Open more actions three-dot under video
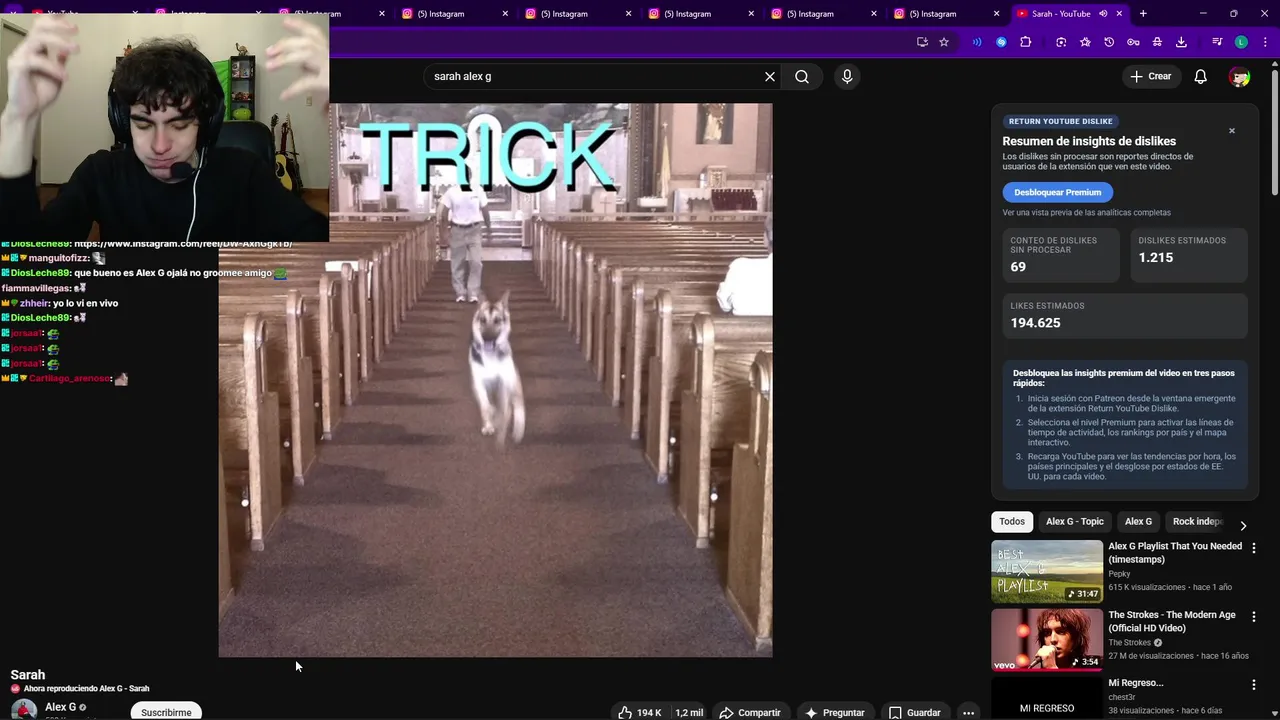This screenshot has width=1280, height=720. [x=968, y=712]
